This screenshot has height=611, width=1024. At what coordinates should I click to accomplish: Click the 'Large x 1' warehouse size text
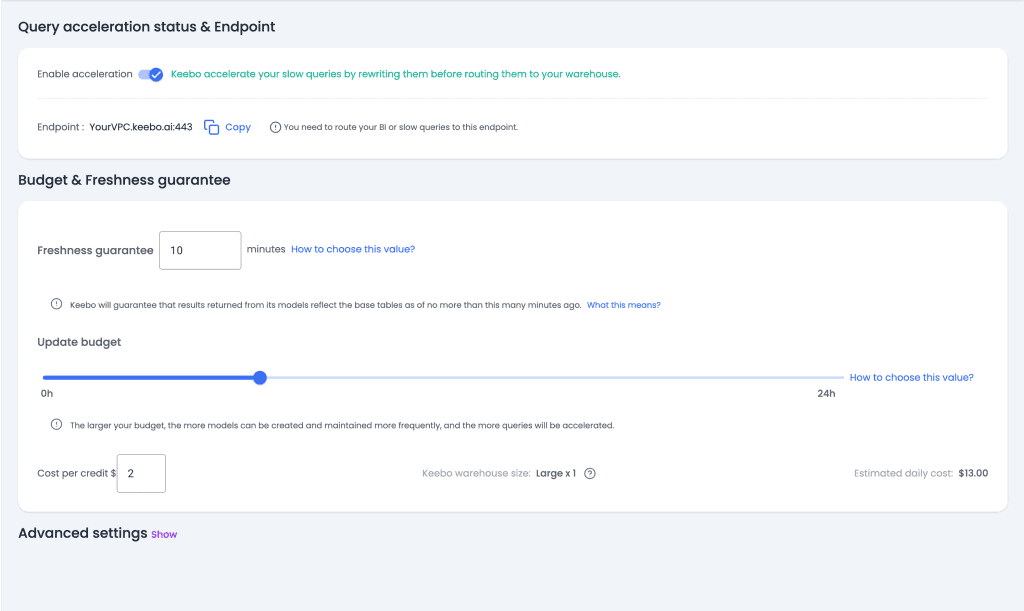[x=556, y=473]
